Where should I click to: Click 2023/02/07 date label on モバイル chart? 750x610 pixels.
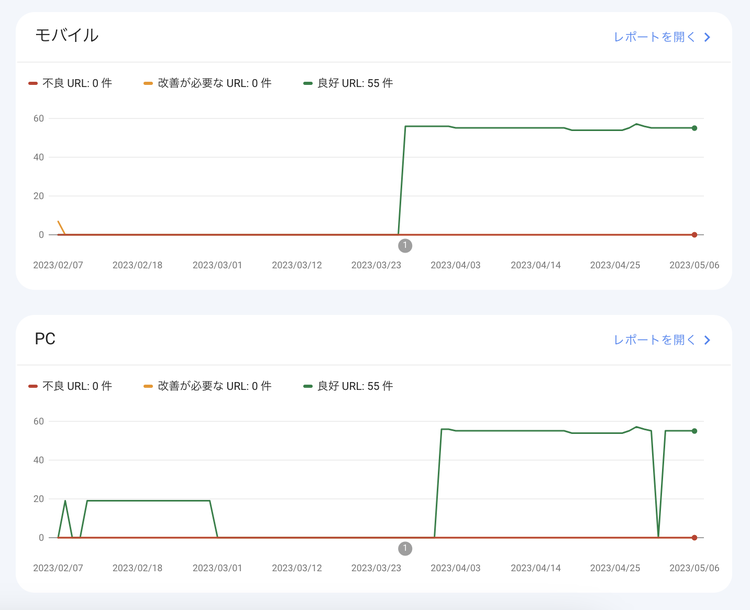pos(58,265)
